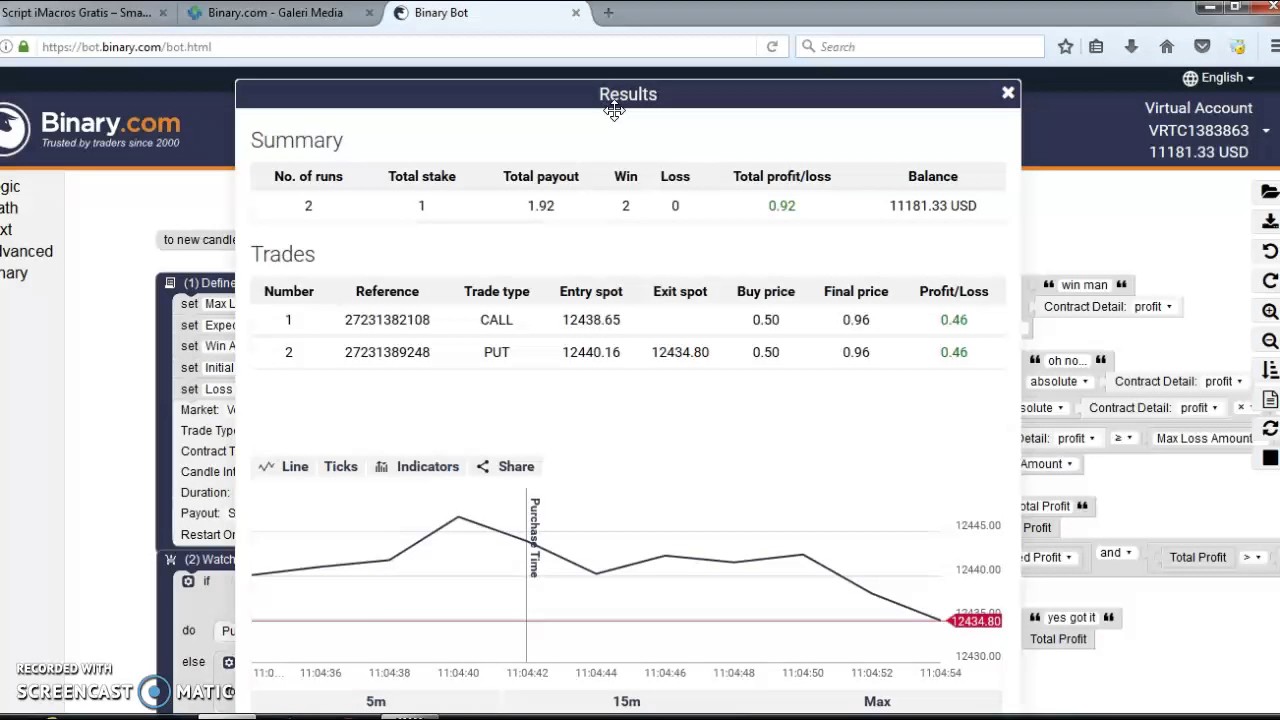This screenshot has width=1280, height=720.
Task: Click the save/download blocks icon
Action: [x=1270, y=221]
